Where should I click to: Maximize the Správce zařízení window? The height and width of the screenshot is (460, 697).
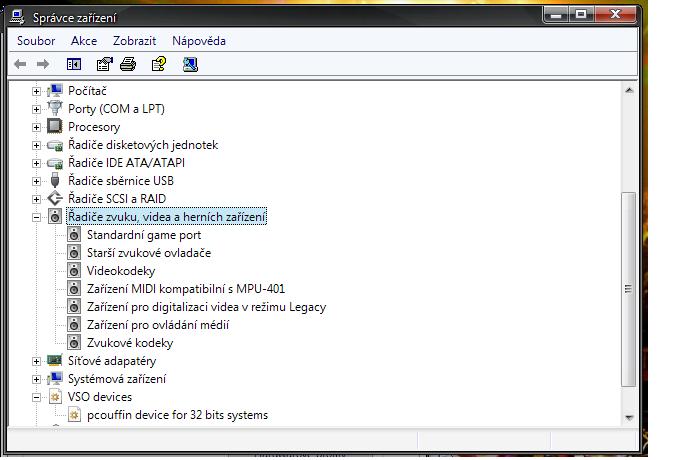pyautogui.click(x=581, y=15)
